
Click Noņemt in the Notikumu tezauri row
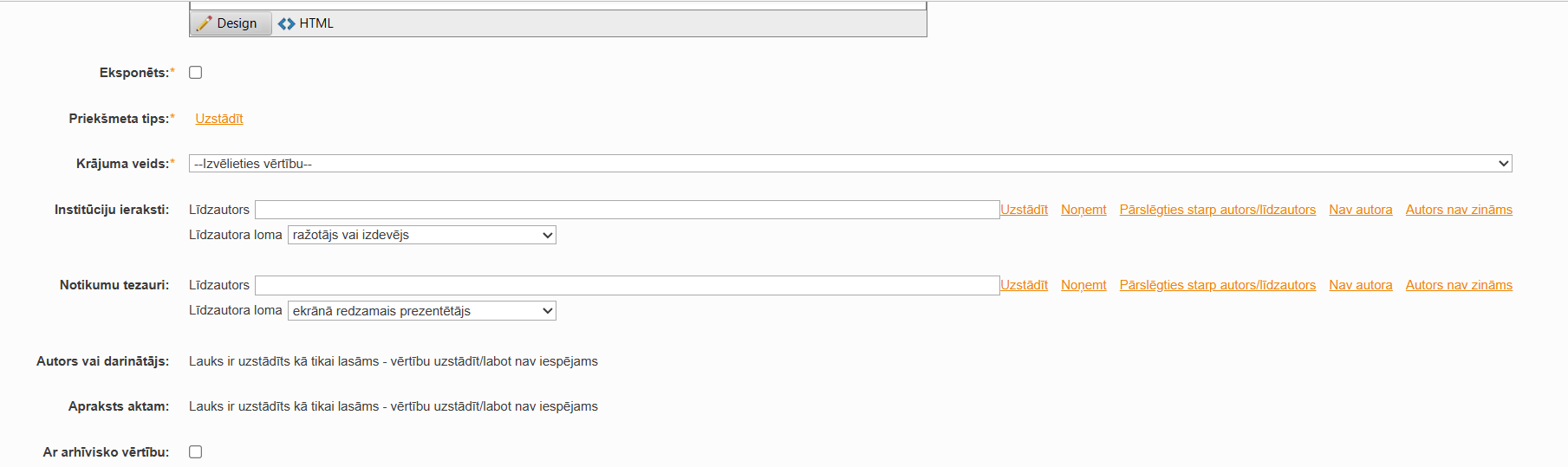[x=1083, y=285]
